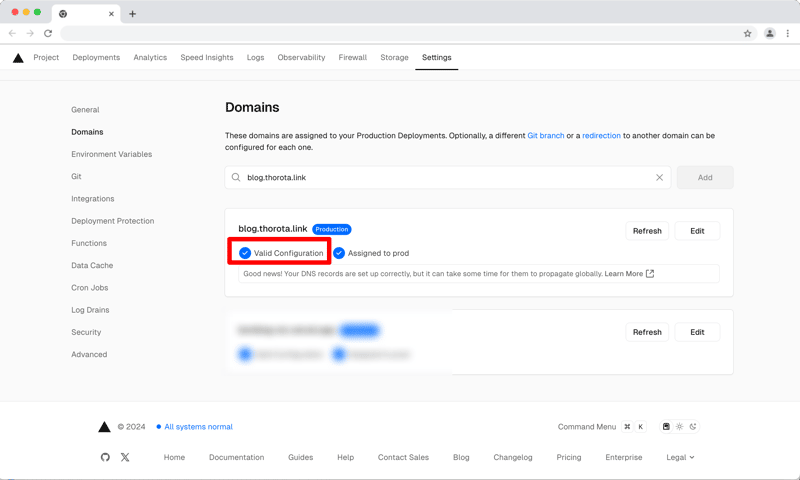Image resolution: width=800 pixels, height=480 pixels.
Task: Open the Deployments tab
Action: coord(96,58)
